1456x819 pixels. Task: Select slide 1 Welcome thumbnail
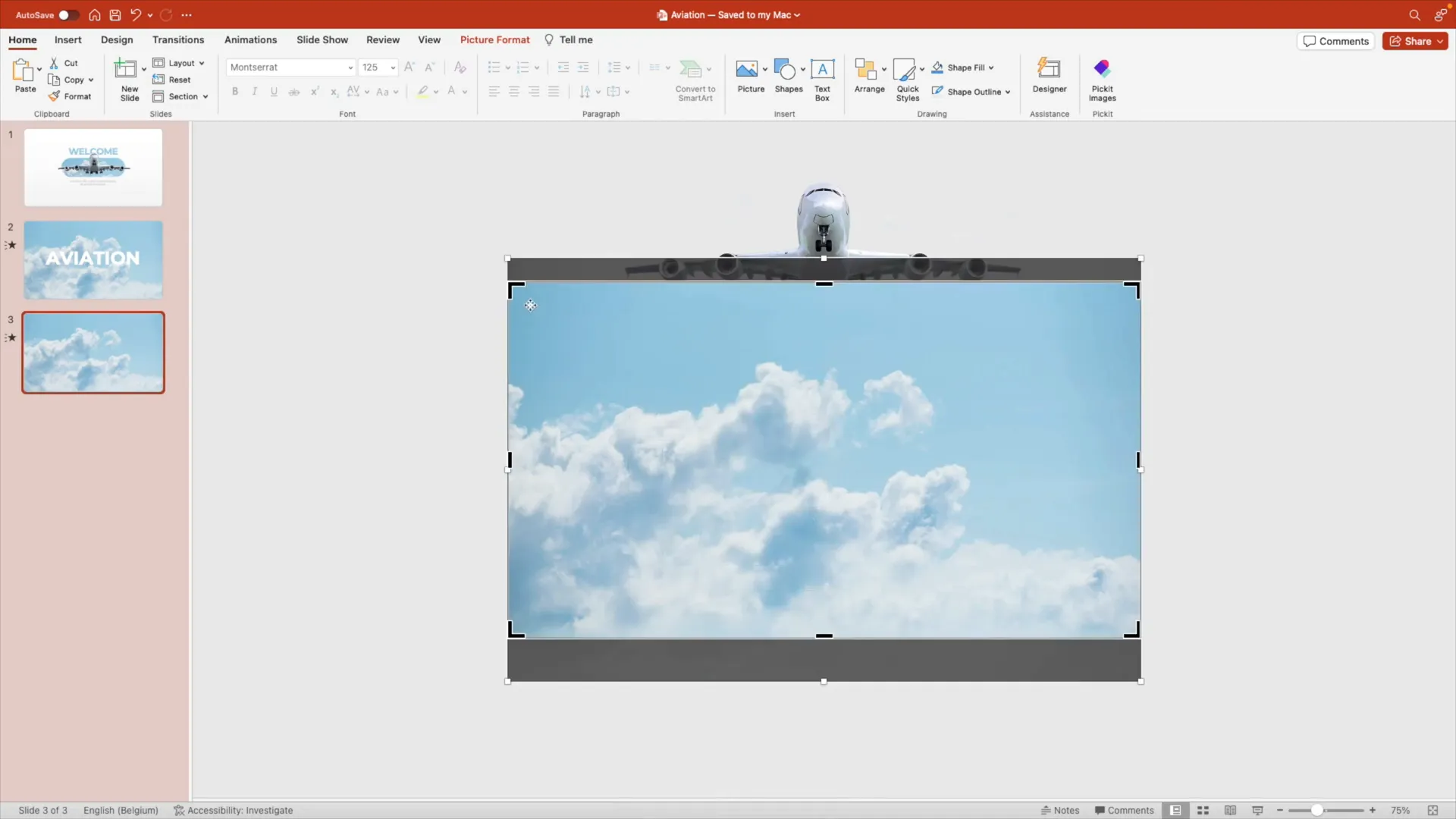click(93, 168)
